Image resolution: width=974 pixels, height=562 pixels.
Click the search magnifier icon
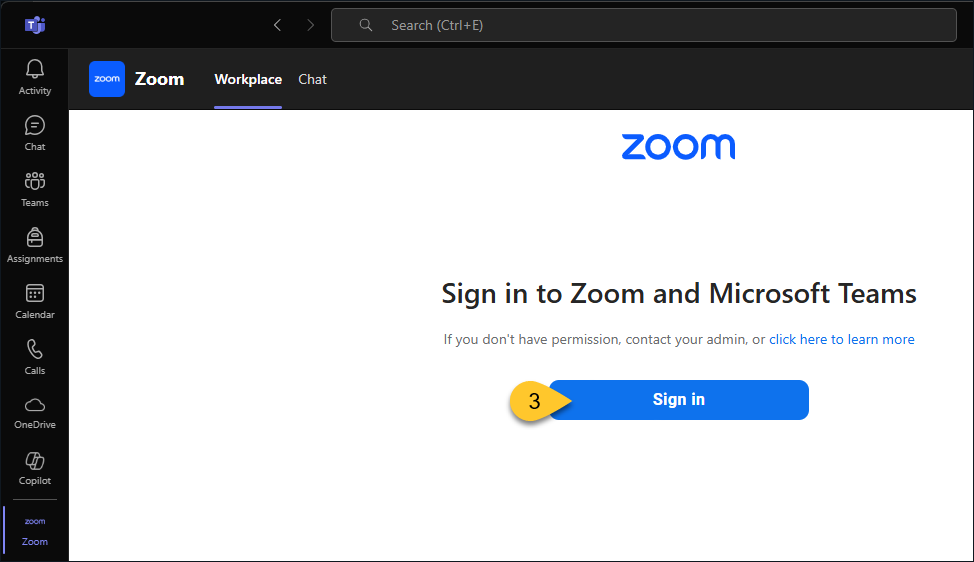(366, 25)
